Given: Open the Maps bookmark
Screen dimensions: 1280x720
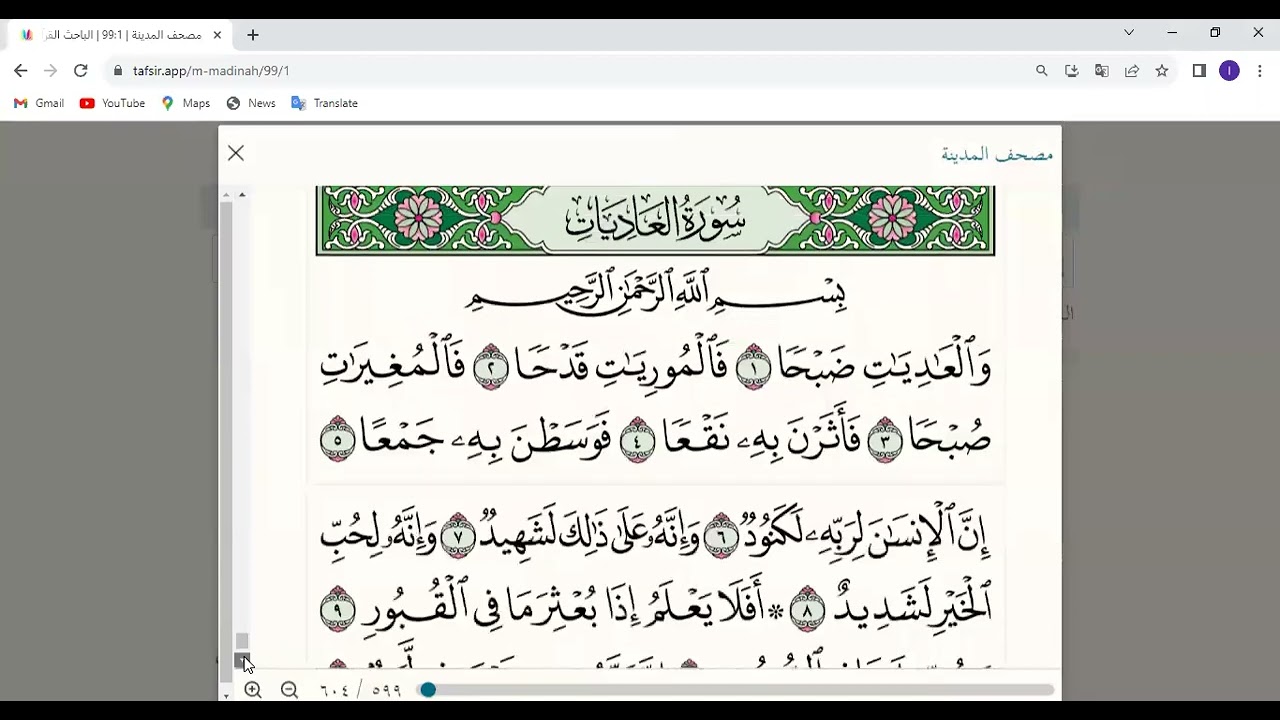Looking at the screenshot, I should pyautogui.click(x=186, y=103).
